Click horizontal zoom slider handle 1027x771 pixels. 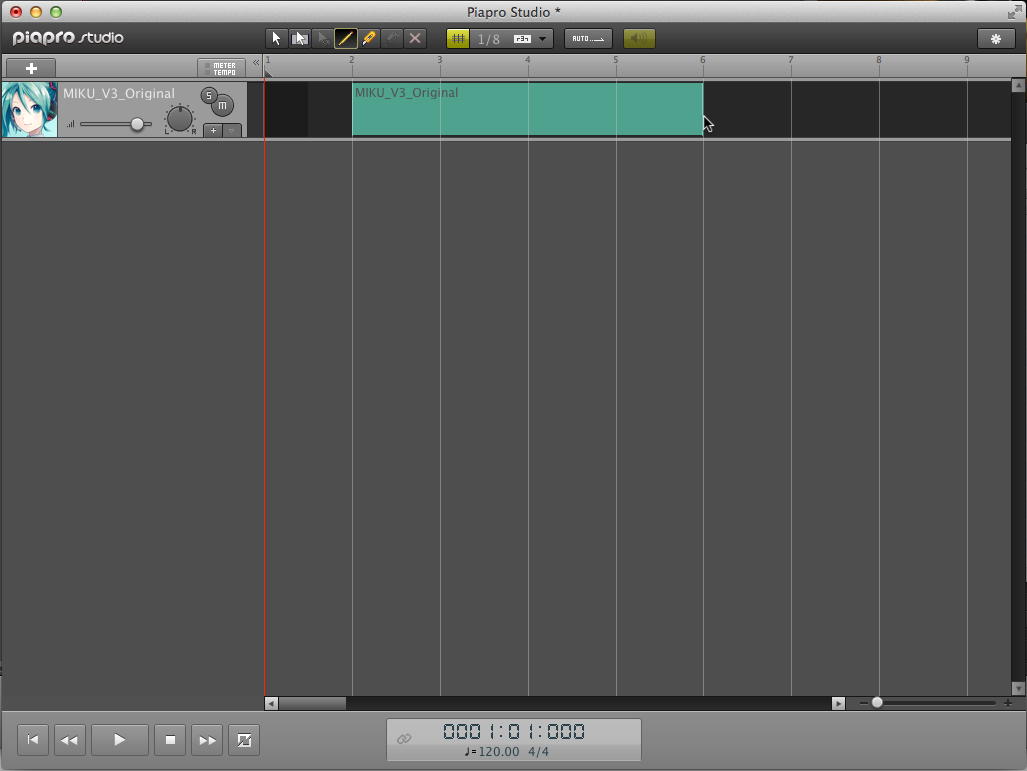[x=877, y=703]
